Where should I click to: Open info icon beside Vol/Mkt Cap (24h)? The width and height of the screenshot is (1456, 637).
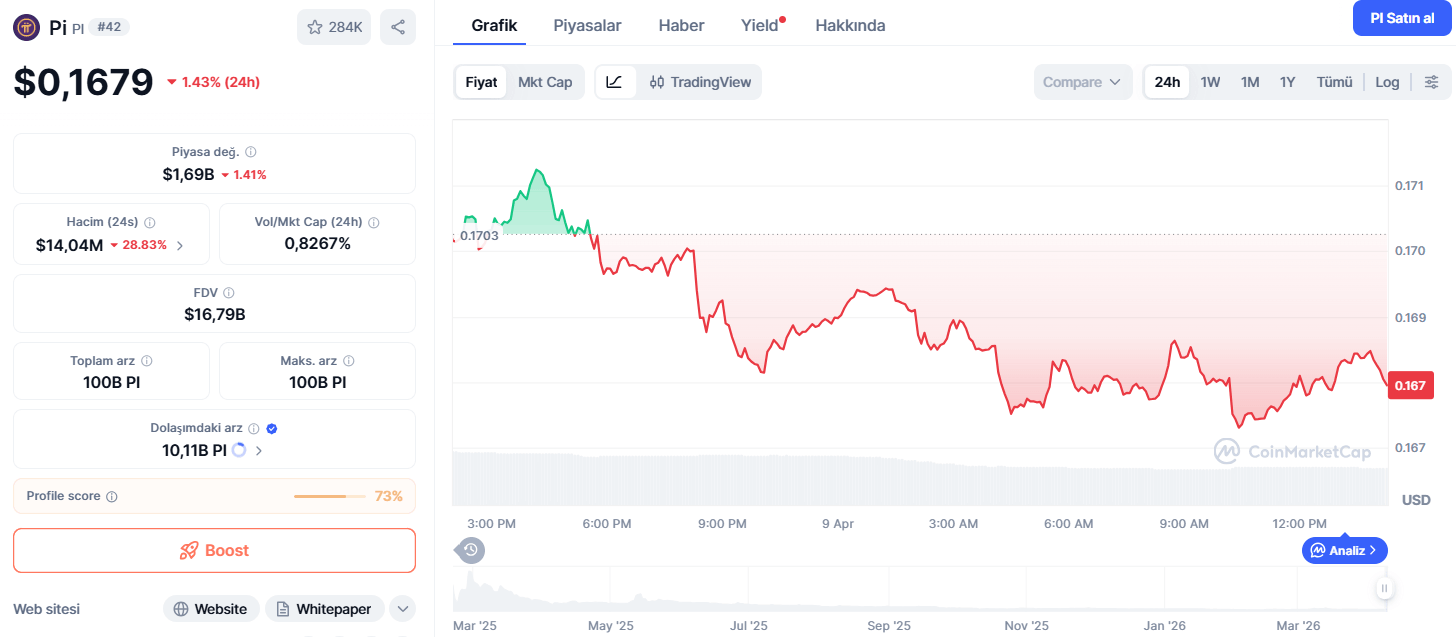coord(373,222)
